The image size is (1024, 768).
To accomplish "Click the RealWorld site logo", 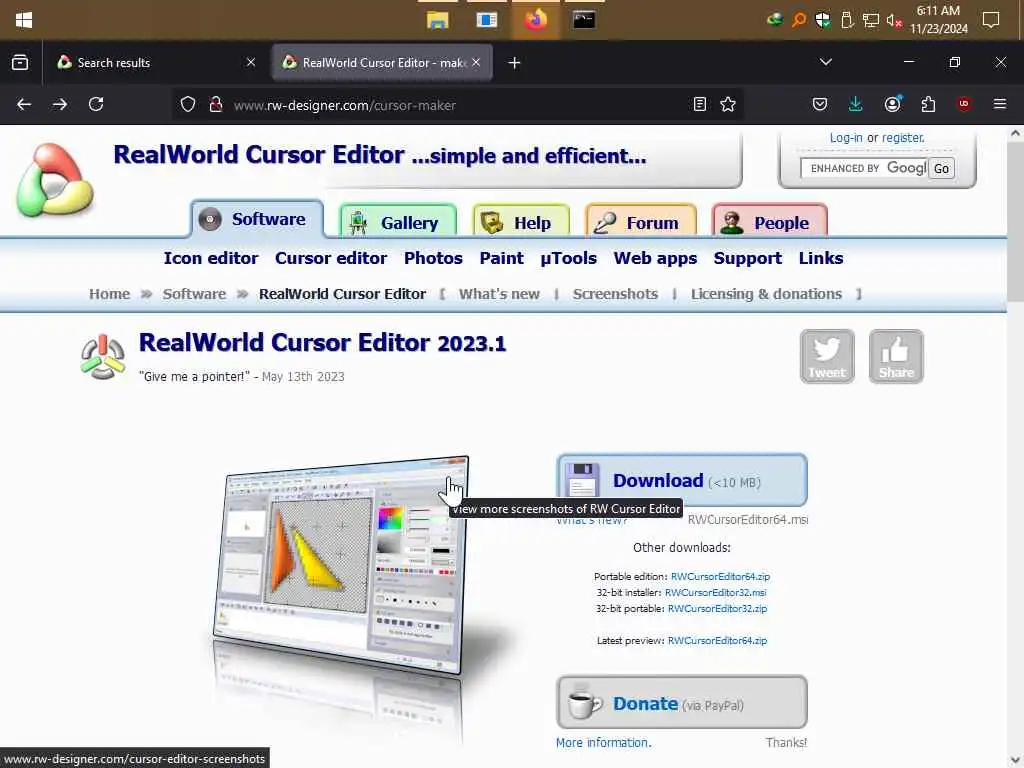I will 55,180.
